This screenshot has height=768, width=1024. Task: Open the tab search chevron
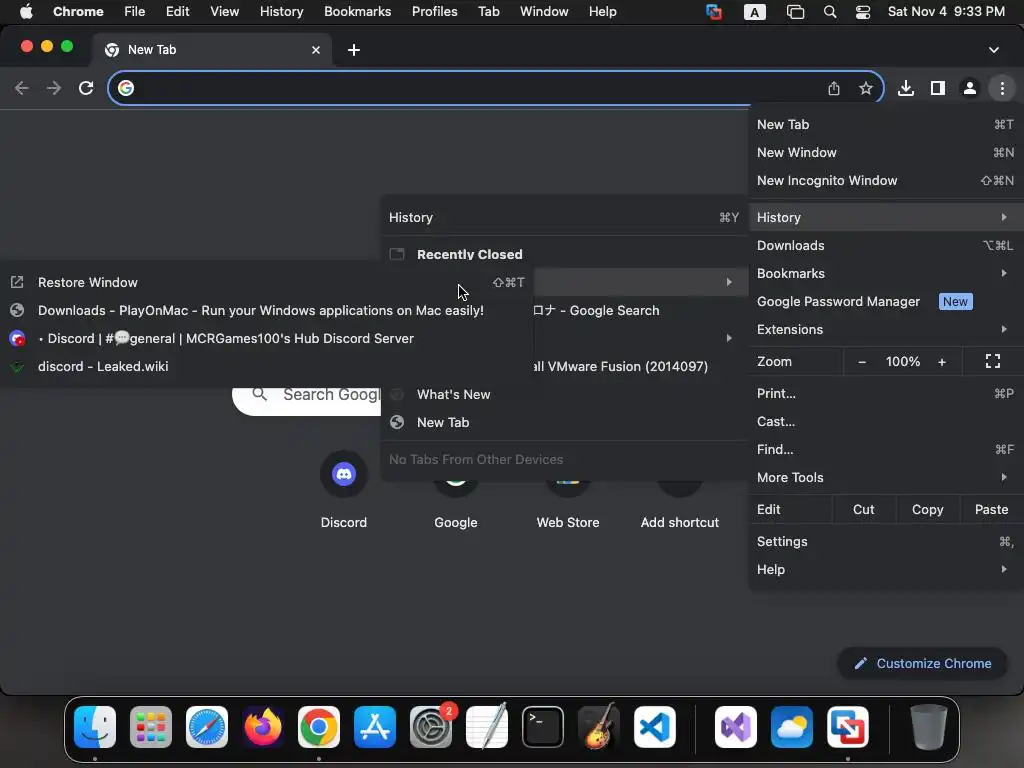coord(993,50)
